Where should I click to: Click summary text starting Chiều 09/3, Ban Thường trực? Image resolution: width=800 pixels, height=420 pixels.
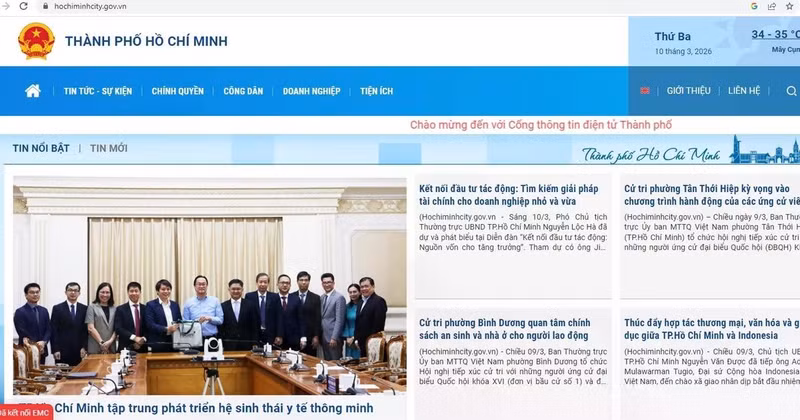click(513, 366)
